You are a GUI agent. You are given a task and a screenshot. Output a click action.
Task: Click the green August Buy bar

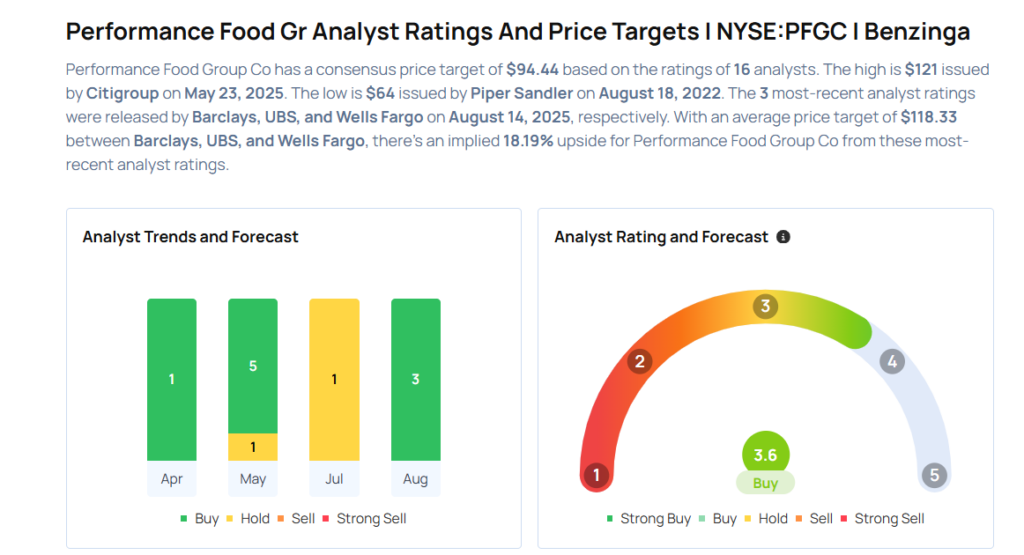coord(415,379)
